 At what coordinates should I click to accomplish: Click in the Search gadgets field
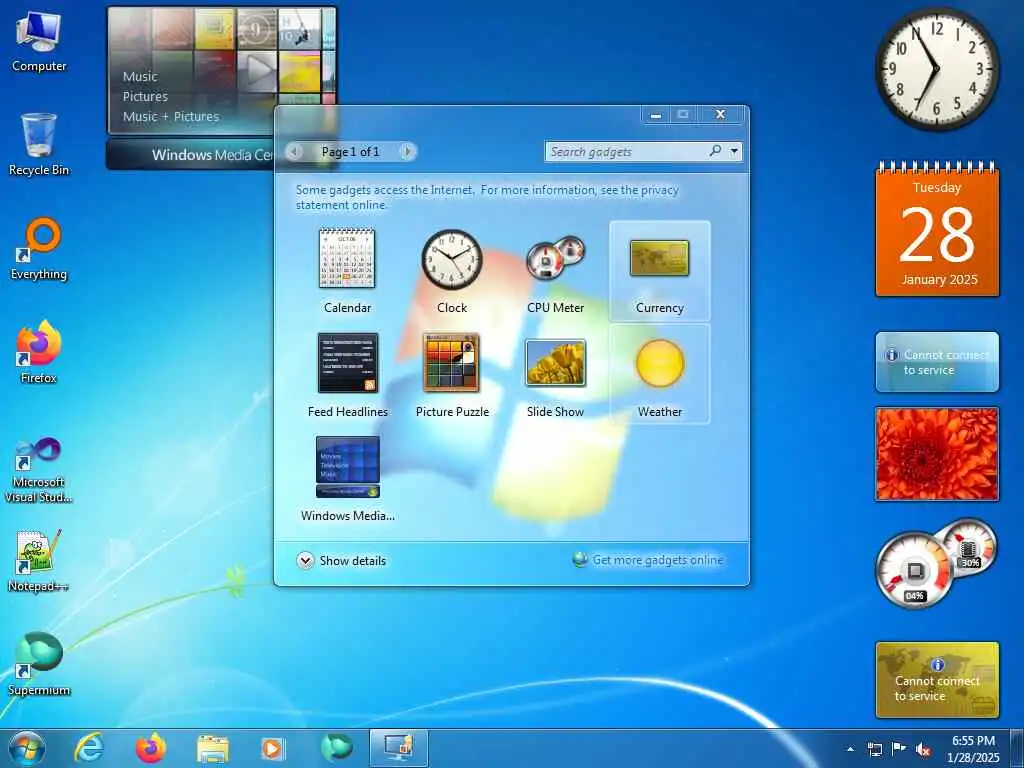(627, 152)
